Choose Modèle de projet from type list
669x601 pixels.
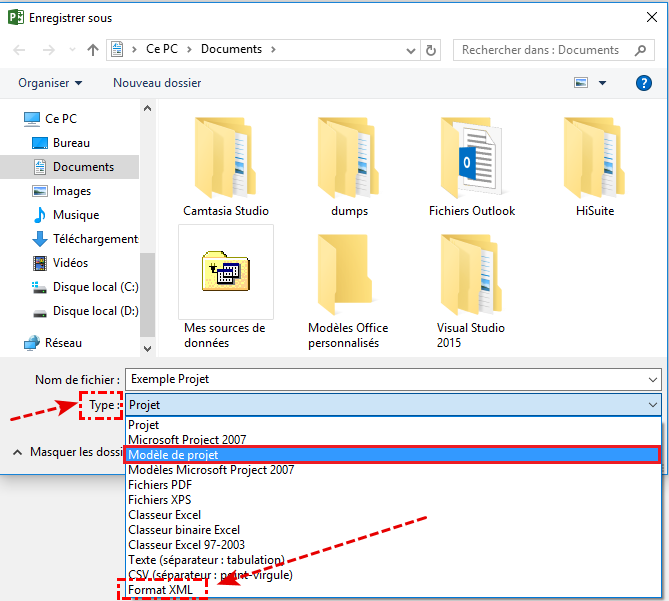coord(180,455)
